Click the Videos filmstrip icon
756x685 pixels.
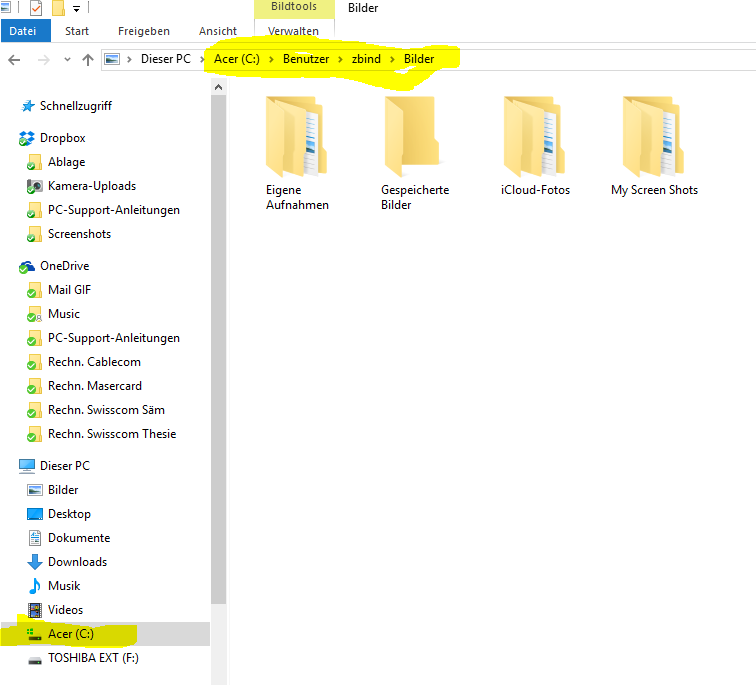pyautogui.click(x=35, y=610)
